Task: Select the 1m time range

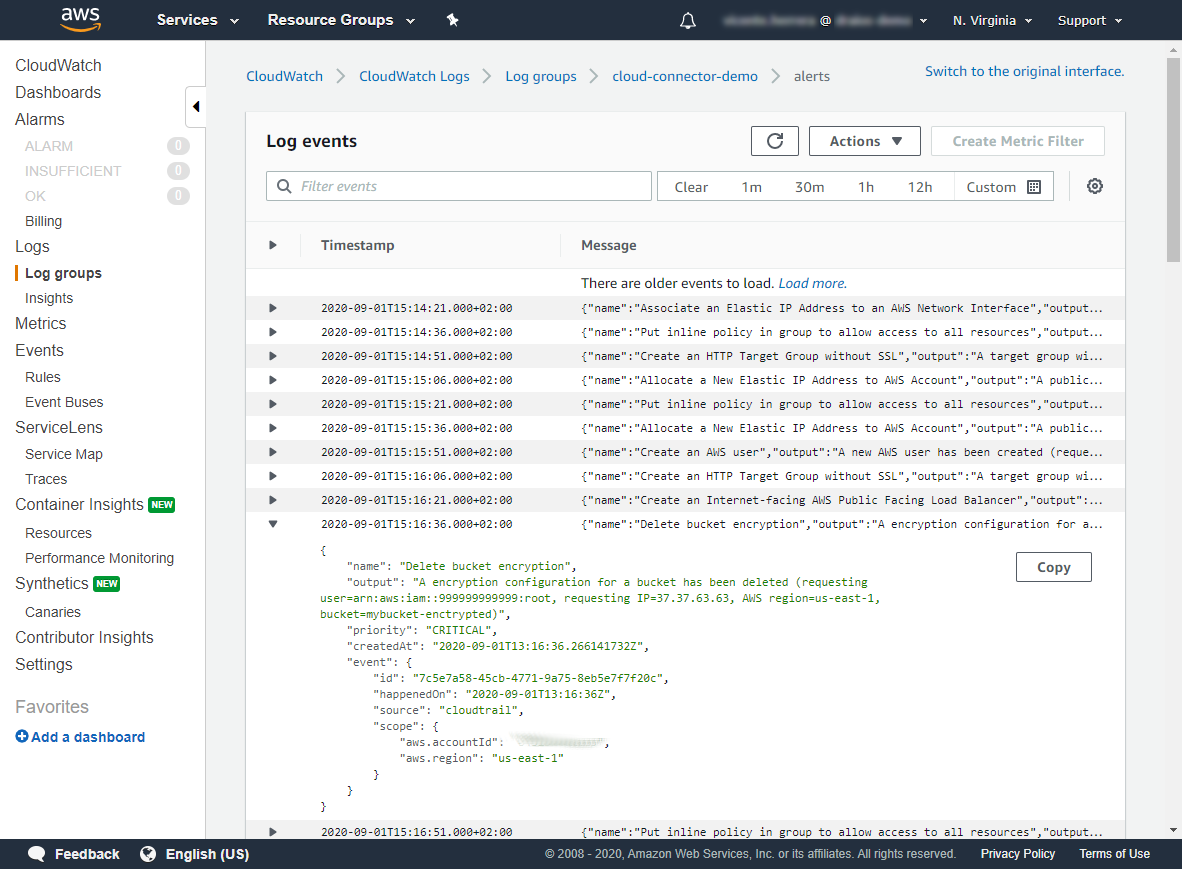Action: click(751, 187)
